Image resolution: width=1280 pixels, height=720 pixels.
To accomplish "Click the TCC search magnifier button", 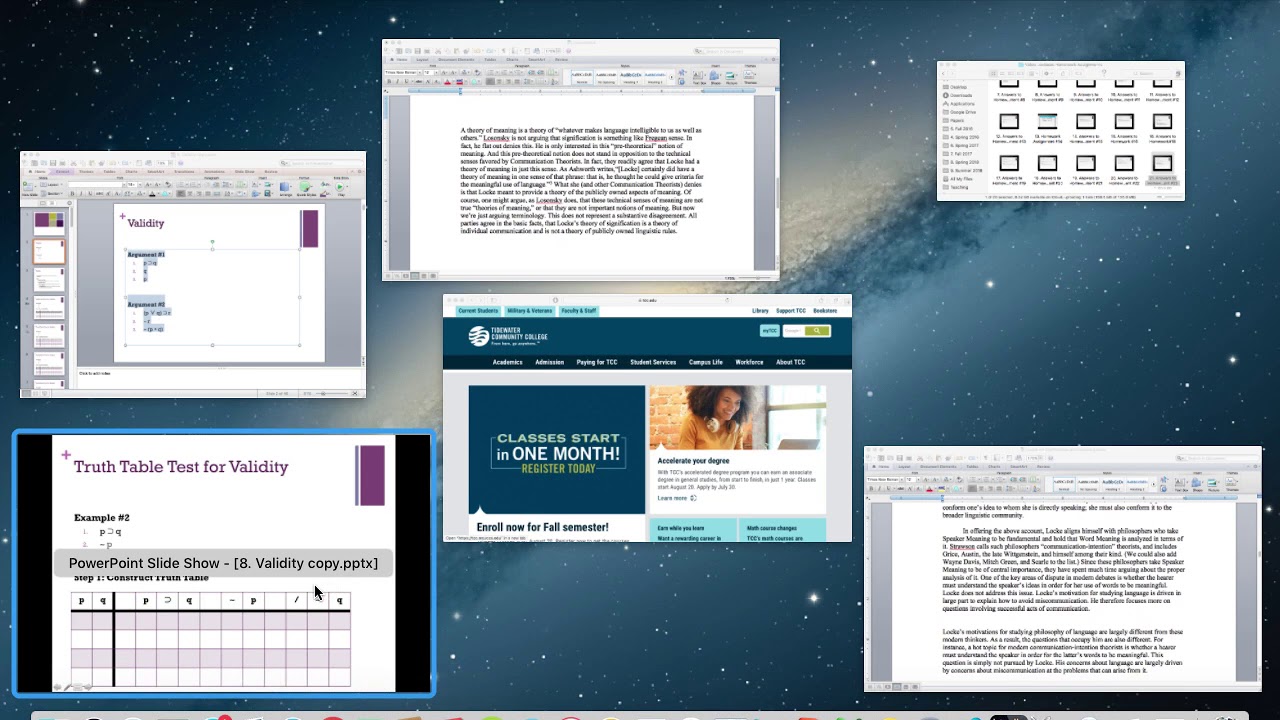I will click(x=817, y=331).
